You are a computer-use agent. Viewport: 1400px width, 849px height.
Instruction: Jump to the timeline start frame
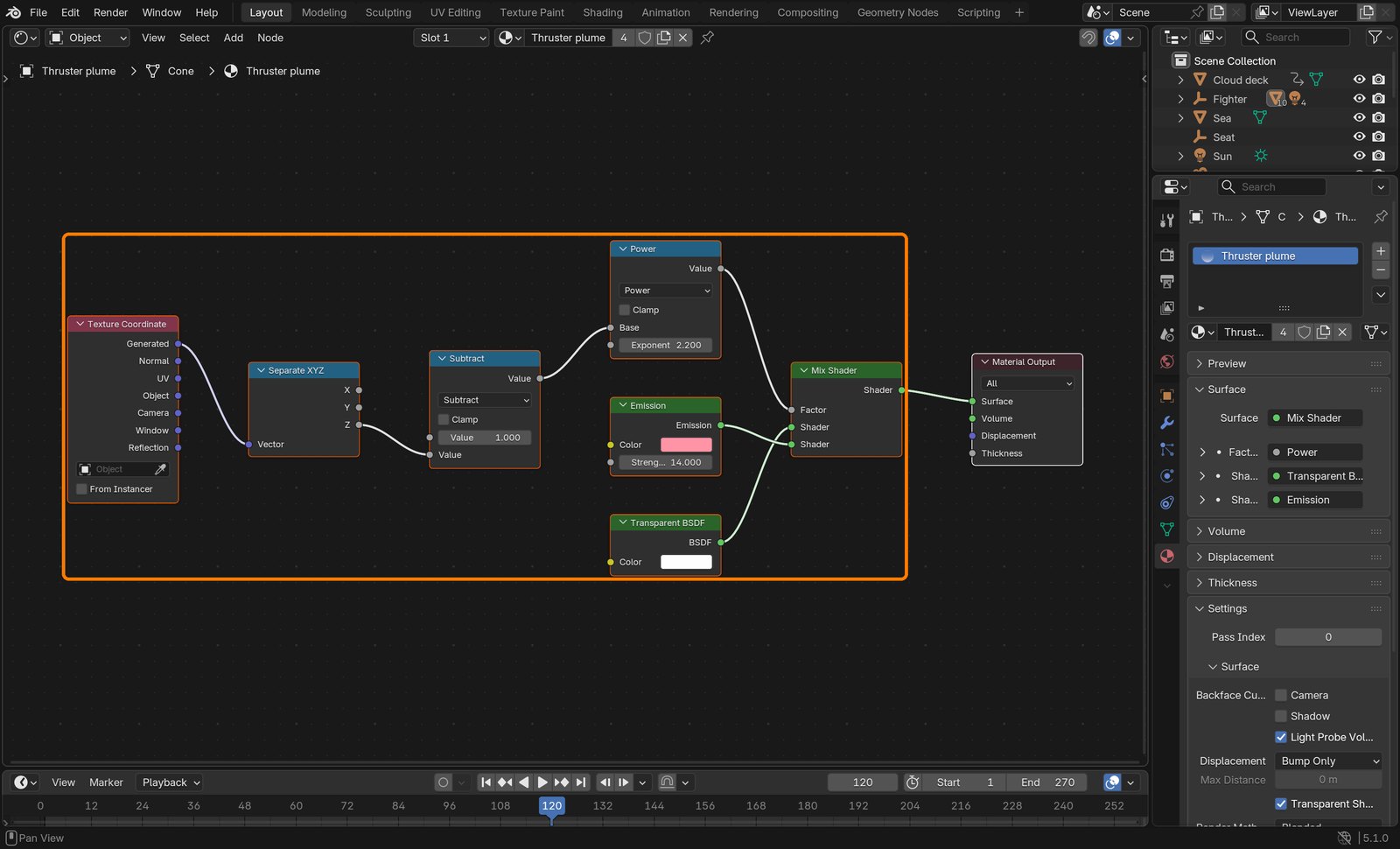486,782
